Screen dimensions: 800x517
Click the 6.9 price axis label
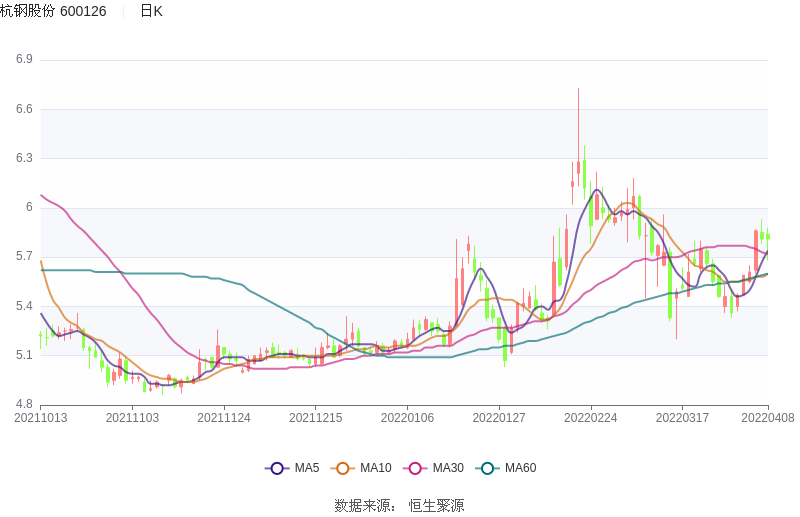(x=24, y=59)
